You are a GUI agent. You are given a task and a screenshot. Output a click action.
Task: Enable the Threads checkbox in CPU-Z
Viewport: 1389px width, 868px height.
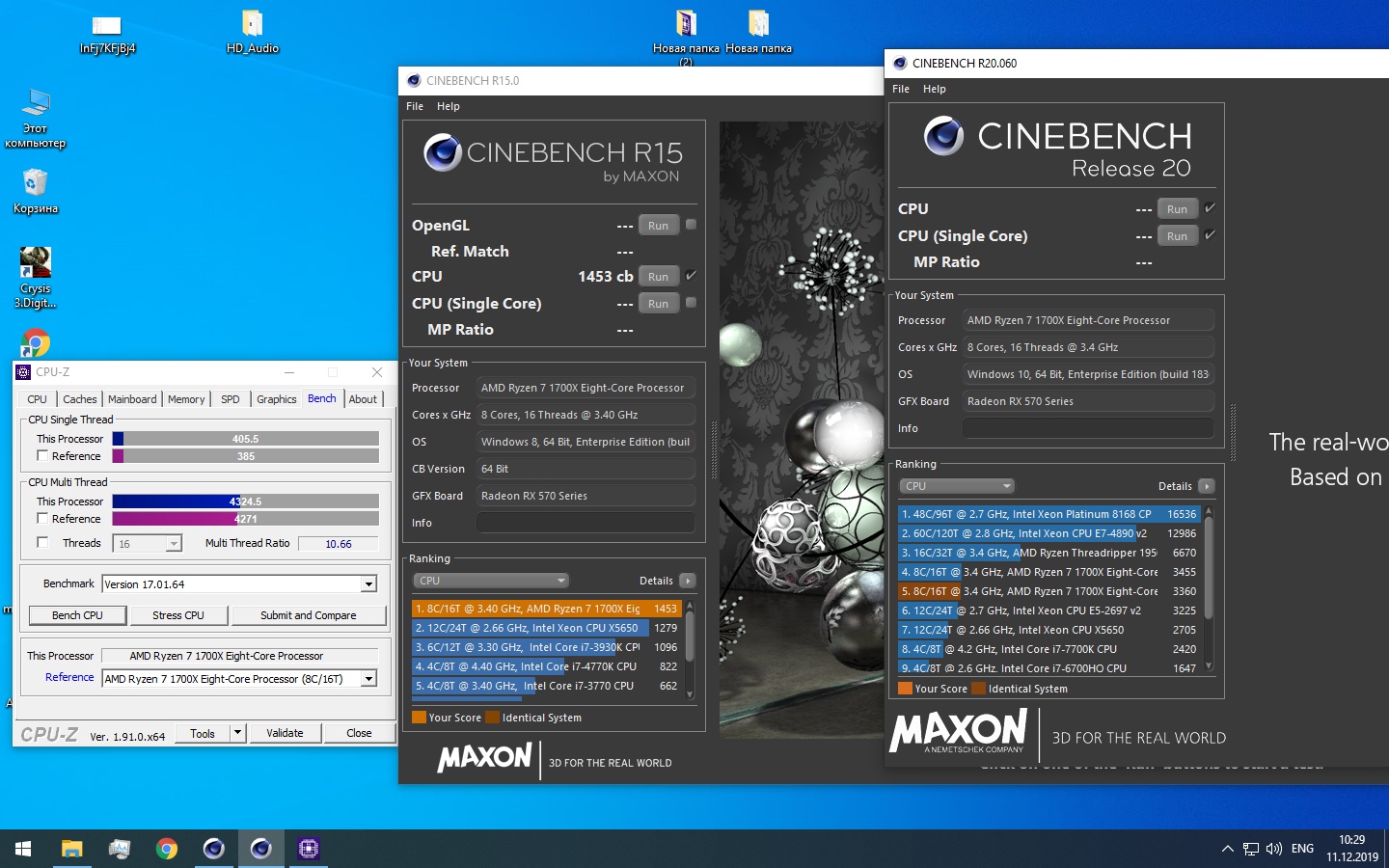[42, 542]
